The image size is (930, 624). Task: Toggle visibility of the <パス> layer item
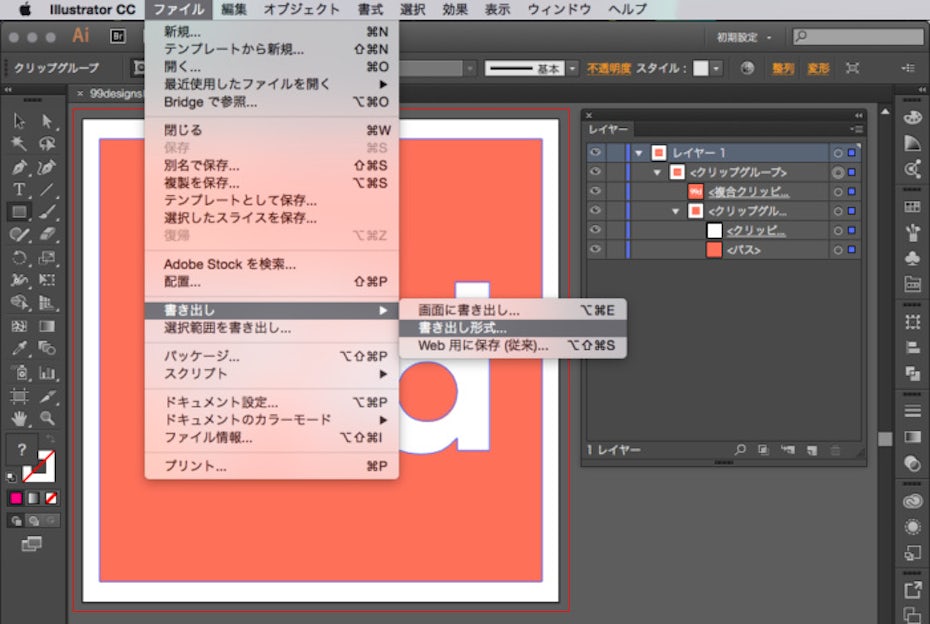click(x=595, y=249)
